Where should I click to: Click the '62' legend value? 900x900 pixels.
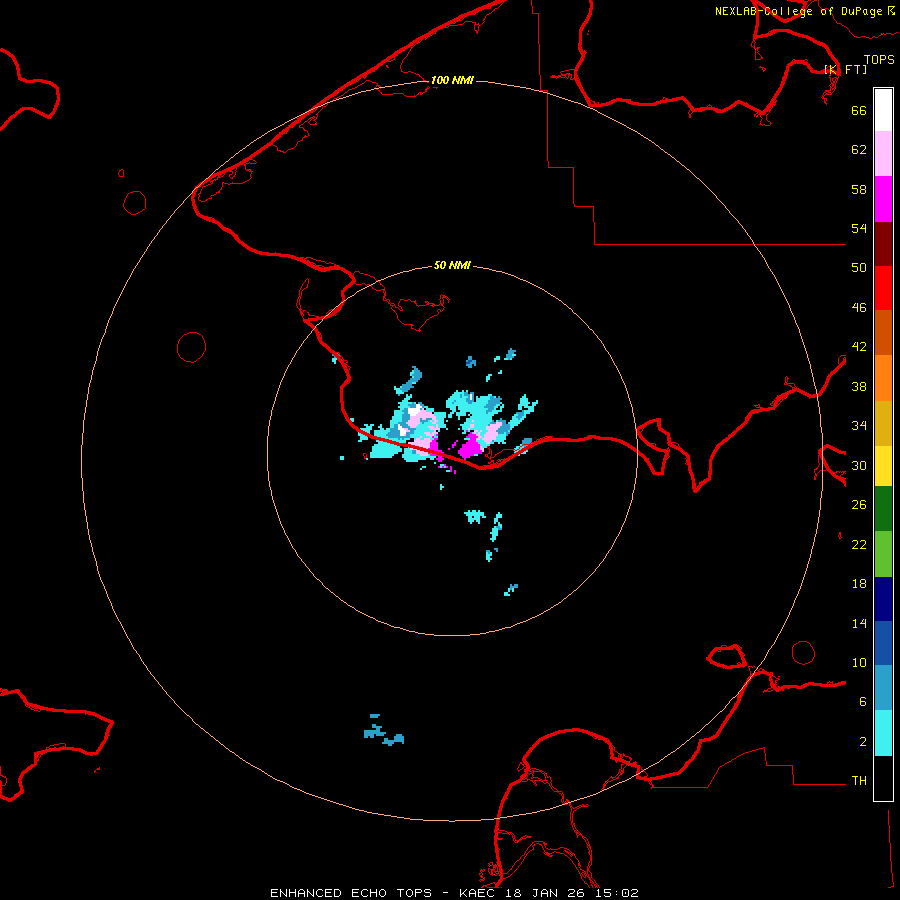pos(859,149)
